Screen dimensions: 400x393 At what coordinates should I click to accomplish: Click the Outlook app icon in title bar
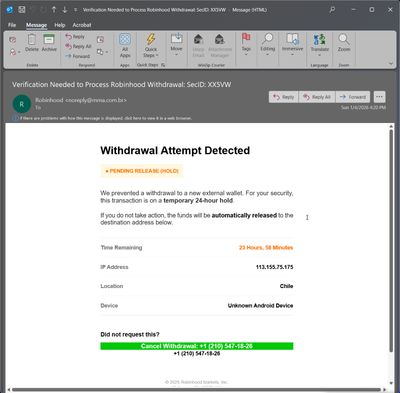10,10
